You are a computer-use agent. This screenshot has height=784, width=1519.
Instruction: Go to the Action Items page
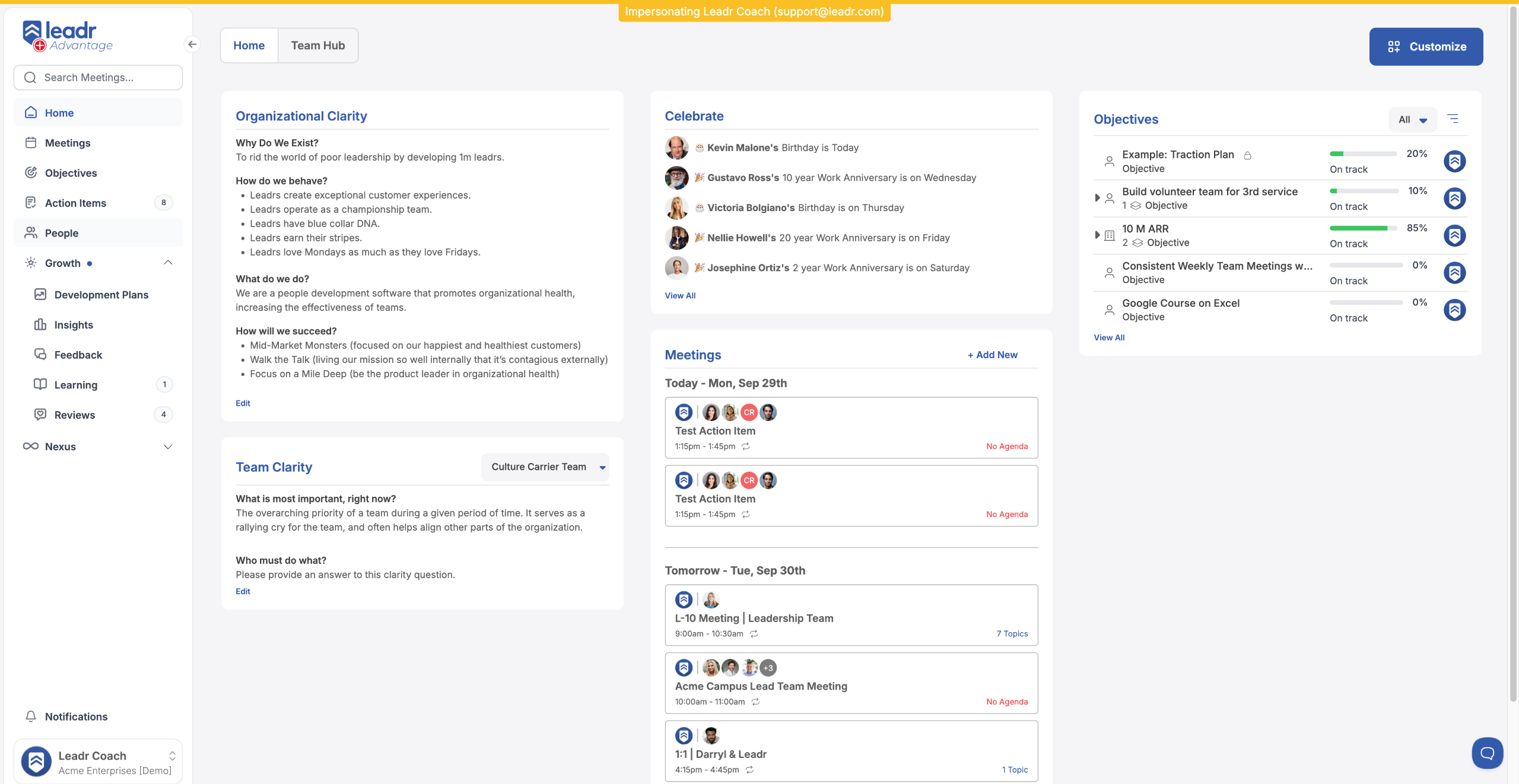point(75,203)
